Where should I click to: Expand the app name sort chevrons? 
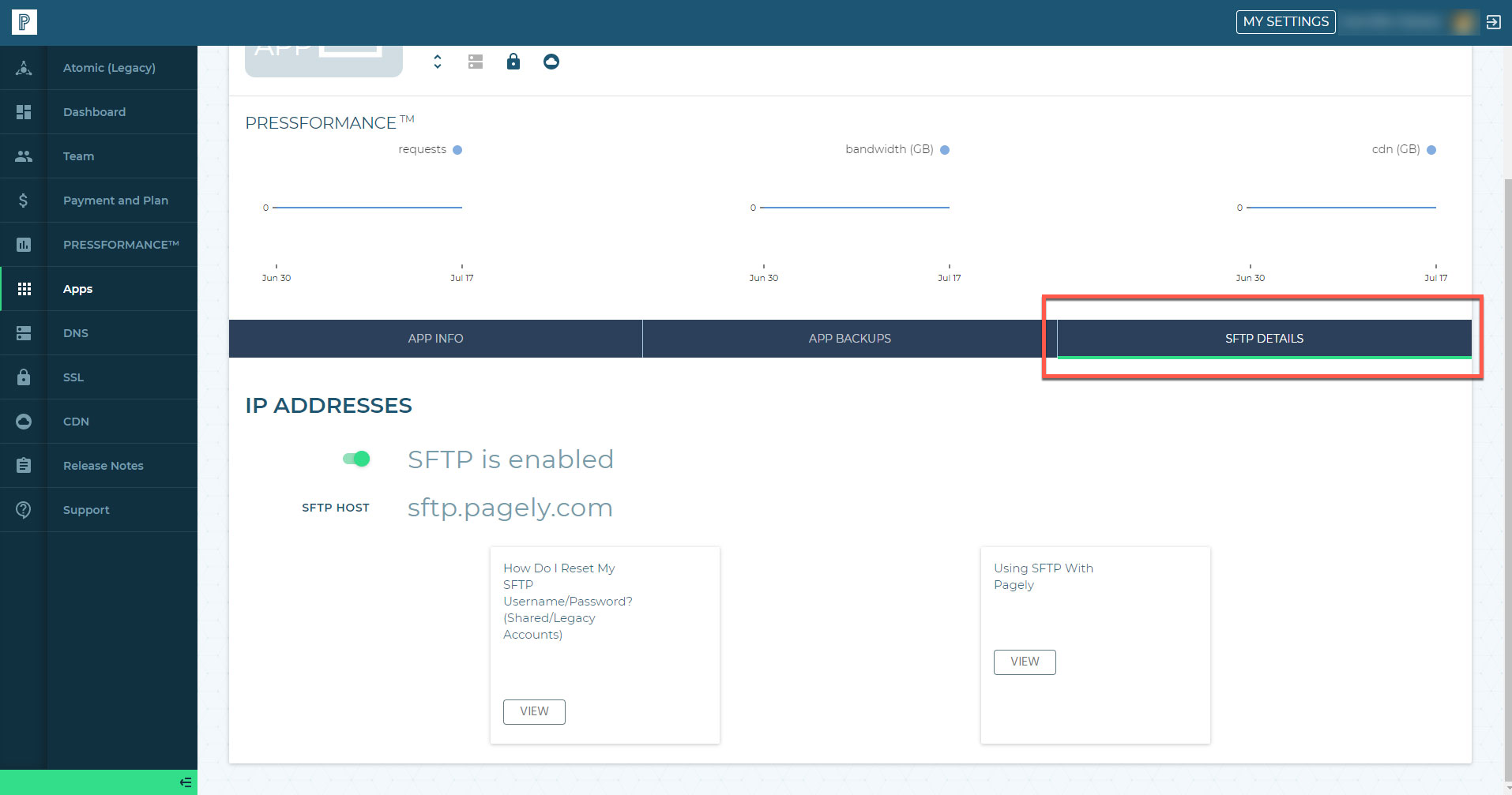[437, 61]
